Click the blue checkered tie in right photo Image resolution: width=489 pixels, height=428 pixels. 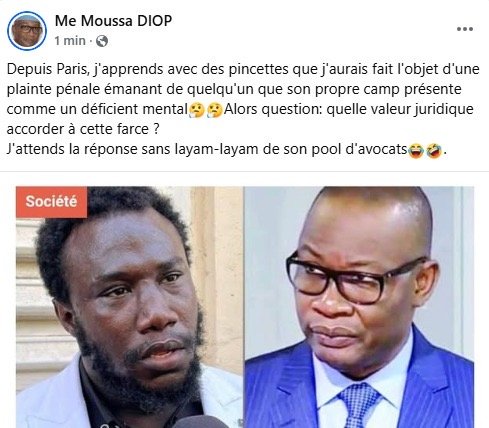(x=359, y=404)
